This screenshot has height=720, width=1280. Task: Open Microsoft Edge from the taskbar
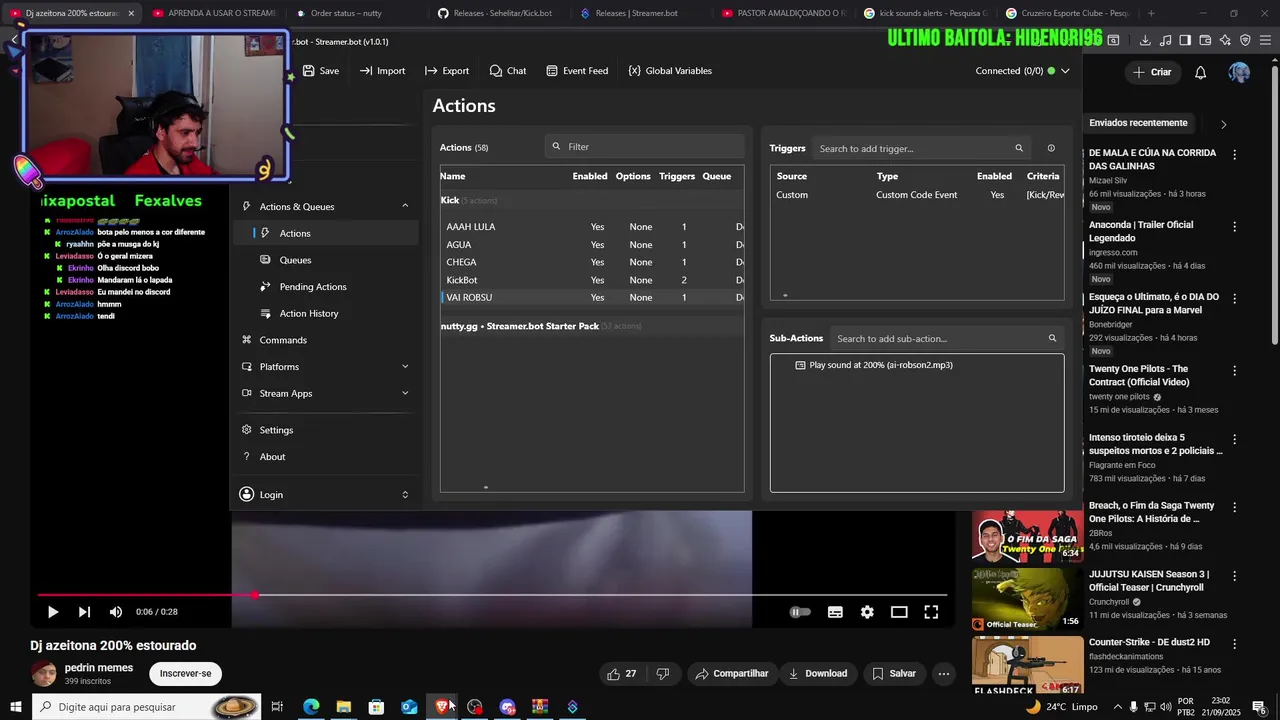[311, 707]
